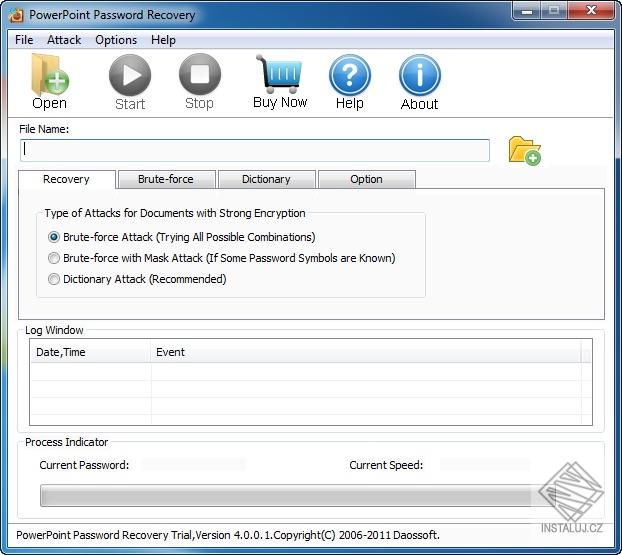Viewport: 622px width, 555px height.
Task: Open the Attack menu
Action: point(64,40)
